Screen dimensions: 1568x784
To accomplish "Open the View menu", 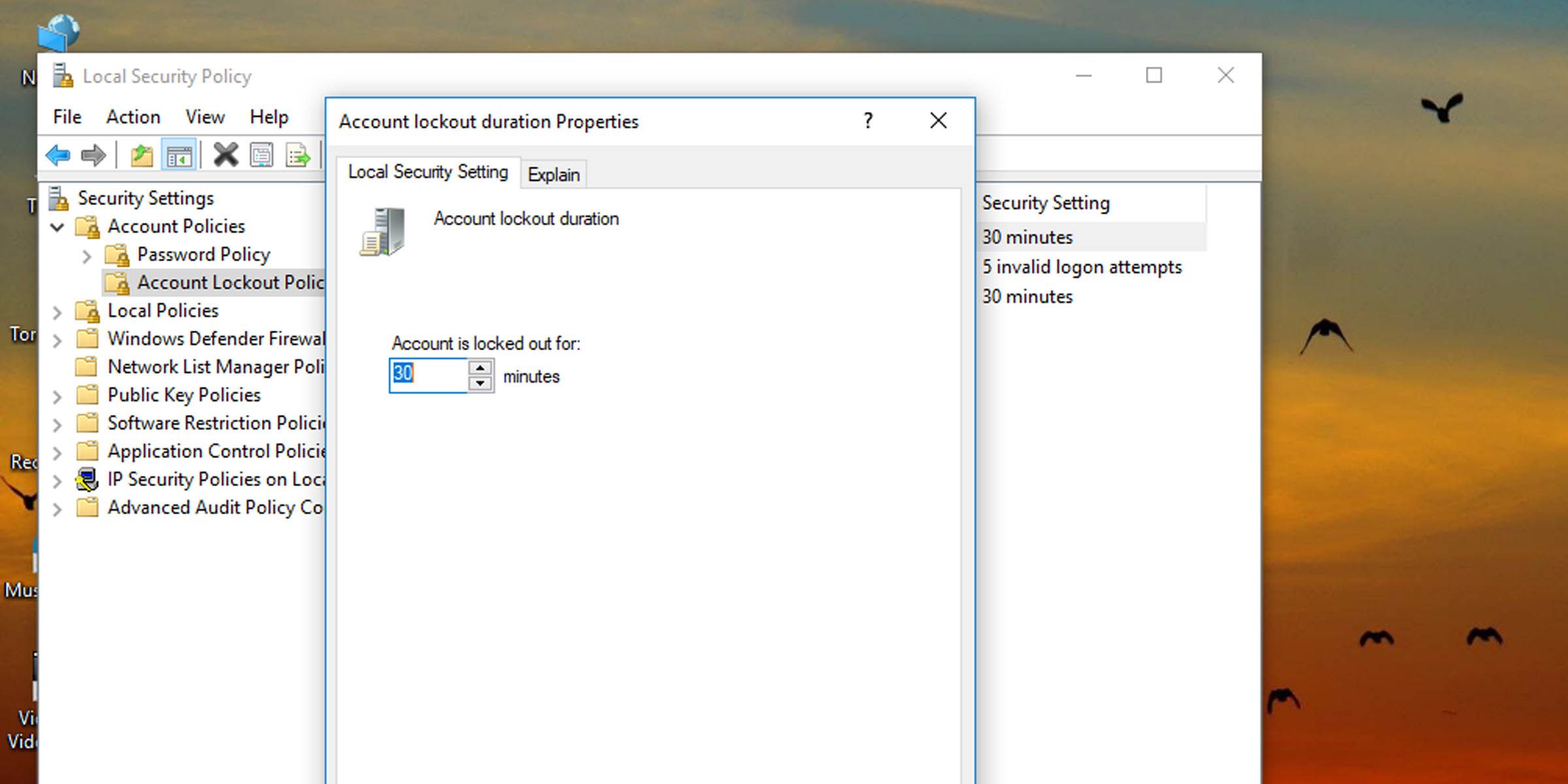I will click(204, 117).
